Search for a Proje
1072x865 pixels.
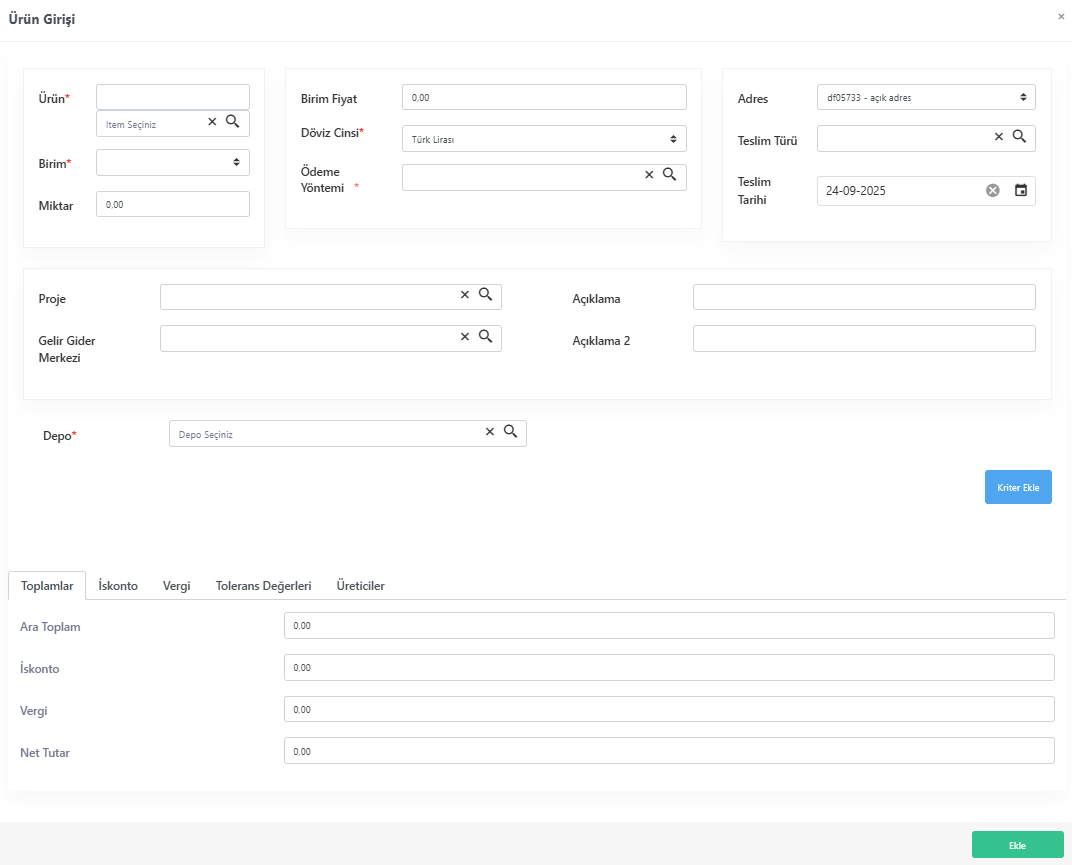coord(485,295)
